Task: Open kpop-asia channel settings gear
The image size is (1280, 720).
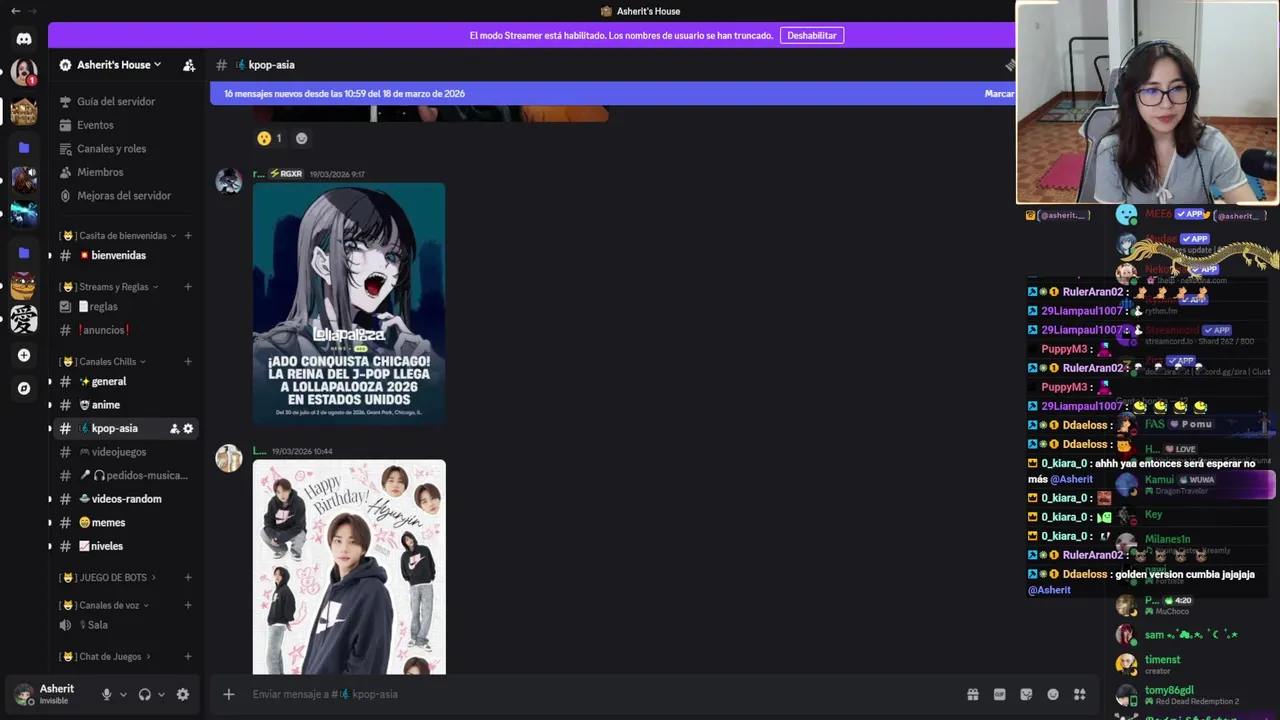Action: [x=188, y=428]
